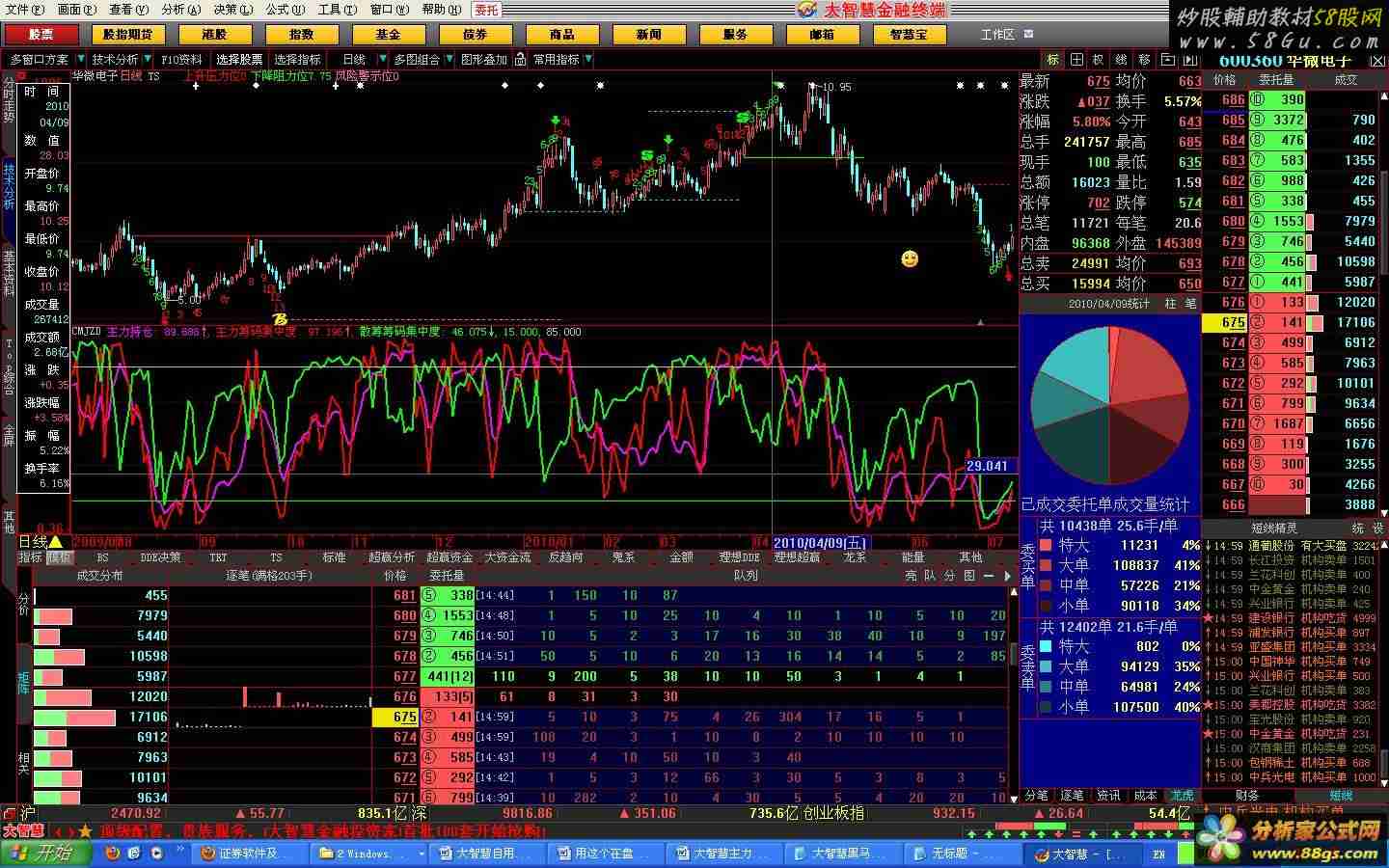Click 选择指标 toolbar button
1389x868 pixels.
[x=297, y=59]
